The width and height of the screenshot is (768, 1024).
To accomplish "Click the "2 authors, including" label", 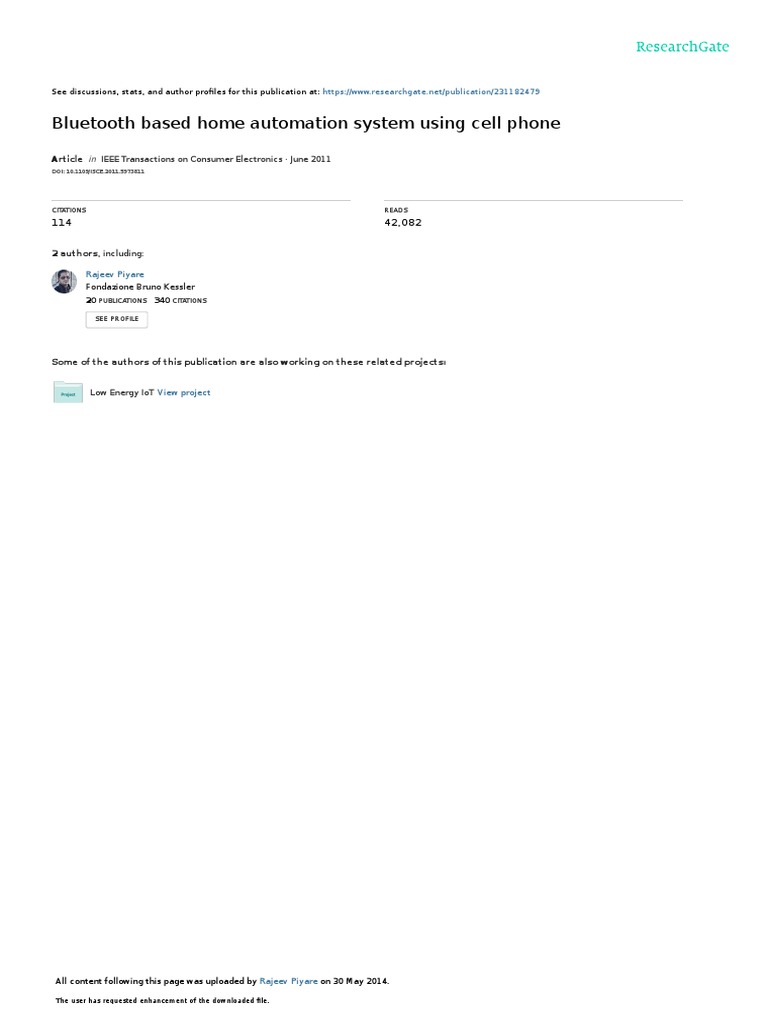I will 98,253.
